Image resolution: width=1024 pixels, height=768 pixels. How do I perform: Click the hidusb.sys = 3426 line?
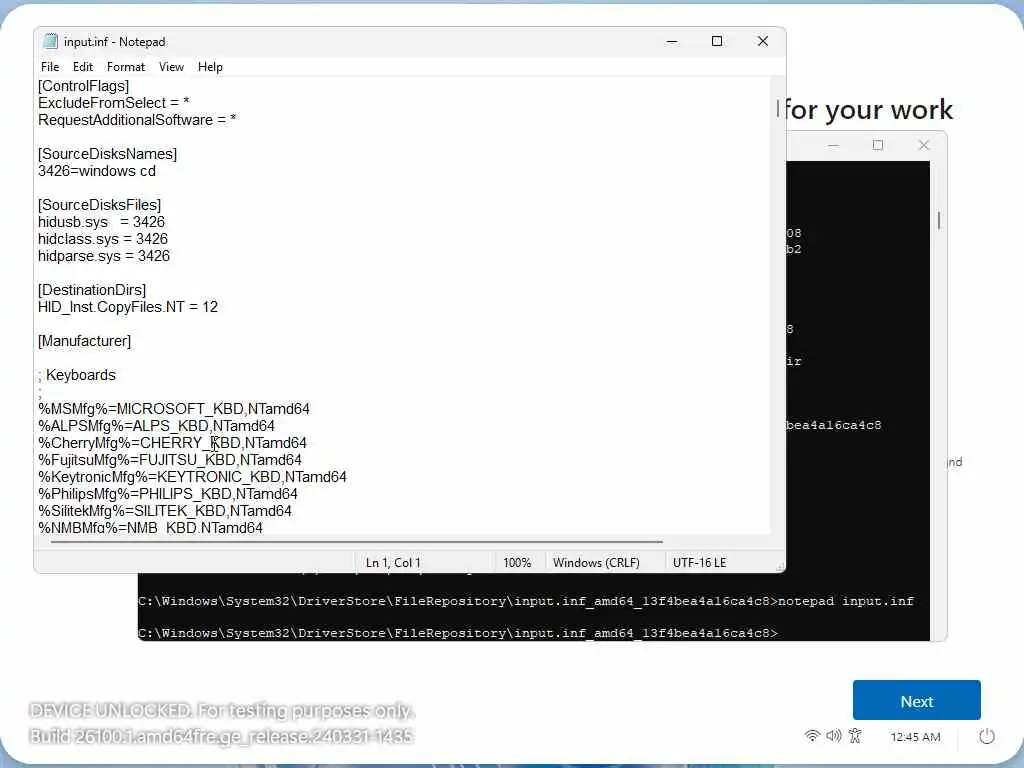101,222
